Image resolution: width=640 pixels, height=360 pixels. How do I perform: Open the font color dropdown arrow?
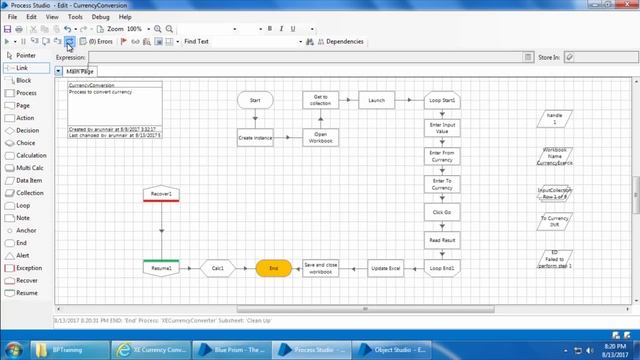(x=312, y=29)
